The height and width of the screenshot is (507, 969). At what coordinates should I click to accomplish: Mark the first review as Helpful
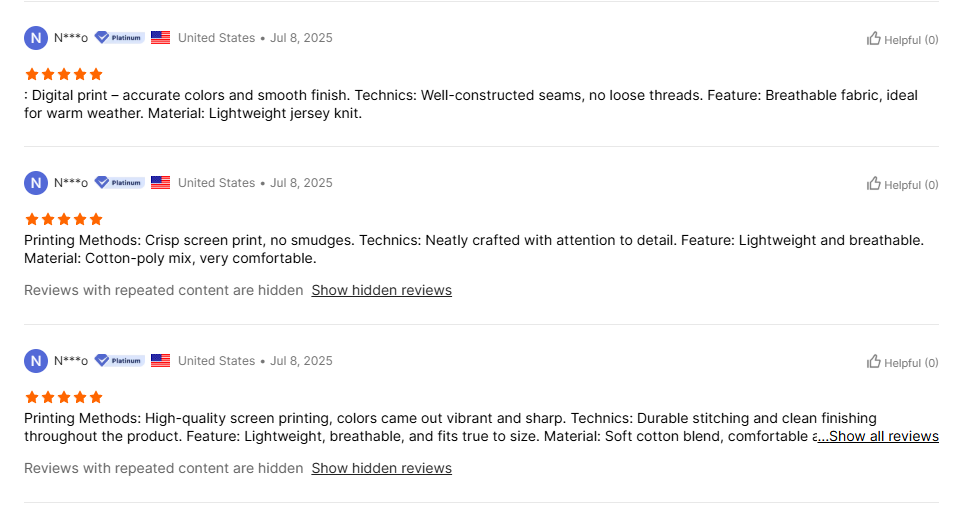(x=902, y=40)
